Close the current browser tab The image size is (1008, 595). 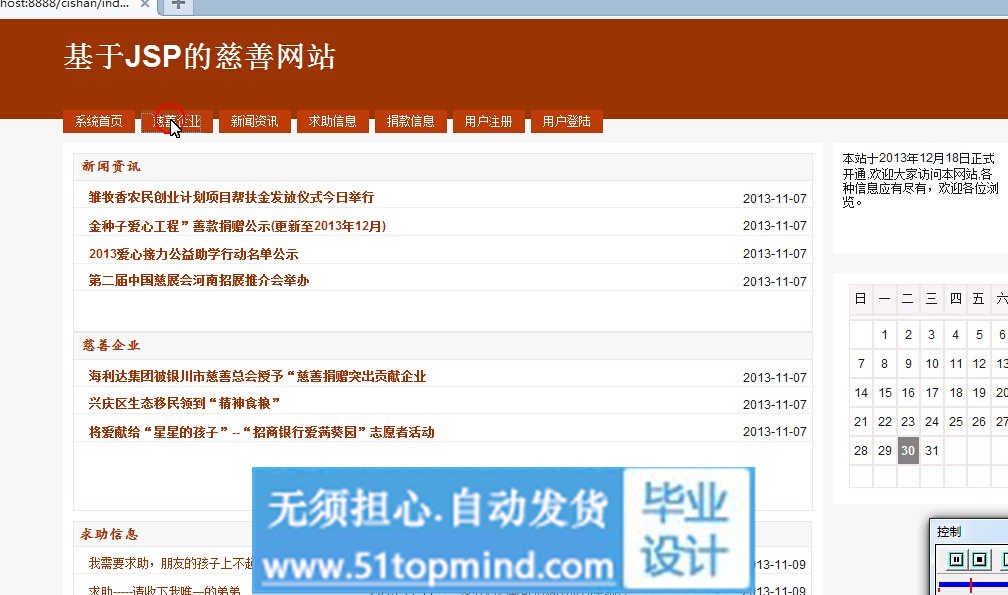145,5
